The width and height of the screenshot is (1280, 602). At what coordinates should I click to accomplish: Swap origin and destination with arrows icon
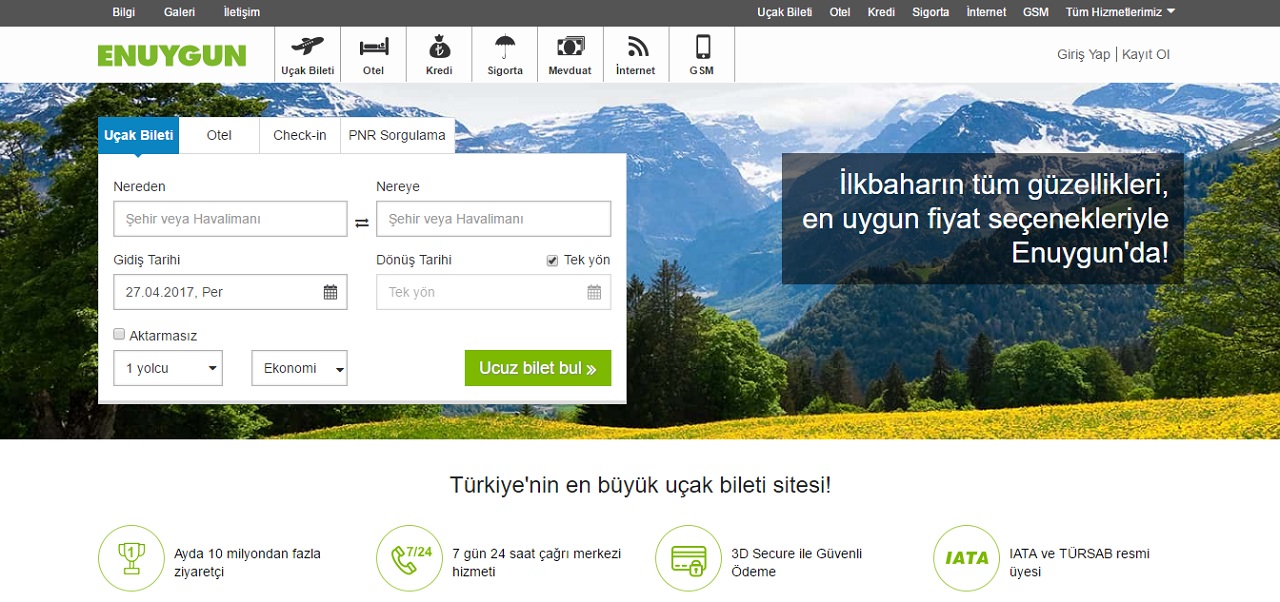point(362,222)
